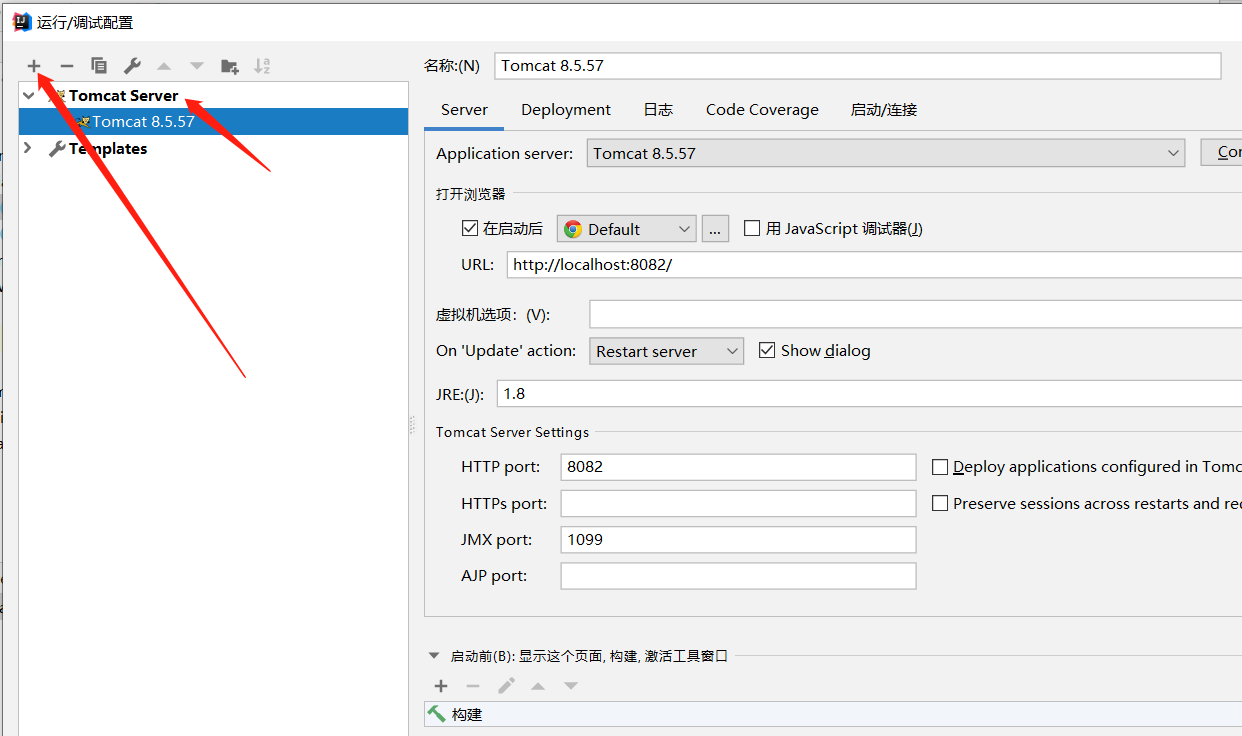Move configuration up with arrow icon

tap(164, 66)
